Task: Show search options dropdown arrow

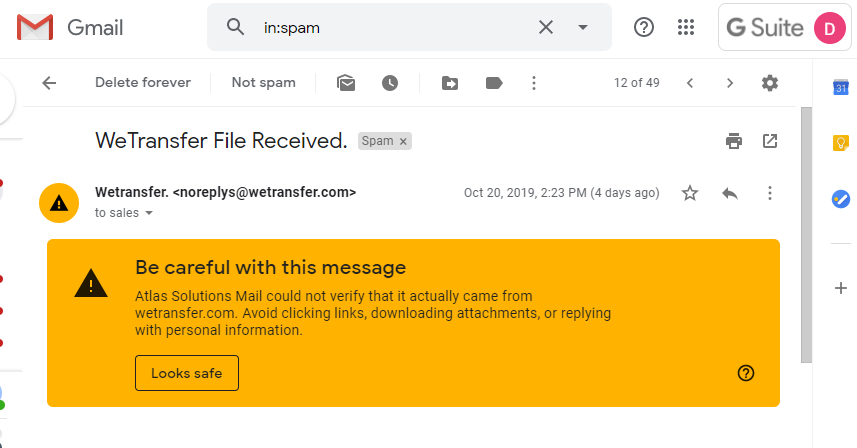Action: pyautogui.click(x=583, y=27)
